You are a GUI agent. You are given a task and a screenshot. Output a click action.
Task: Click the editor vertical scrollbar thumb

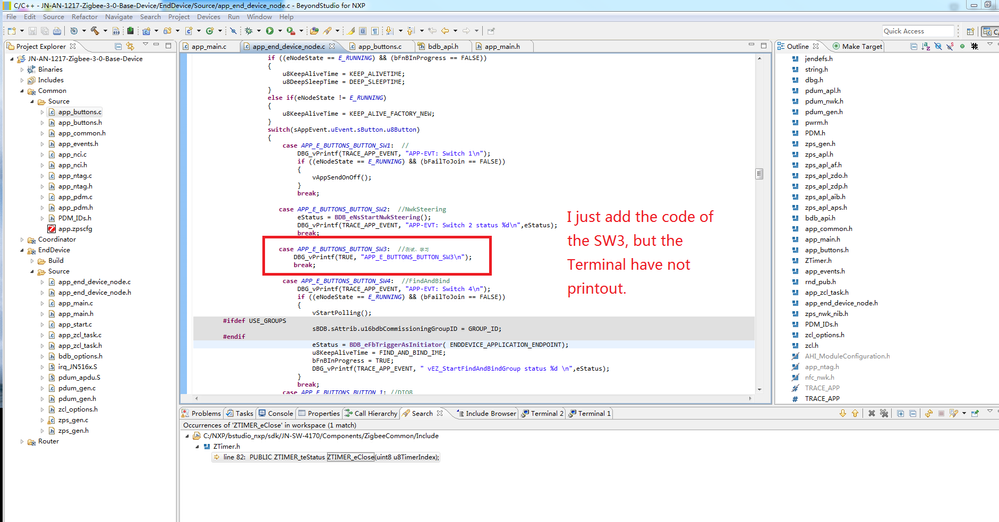(759, 174)
